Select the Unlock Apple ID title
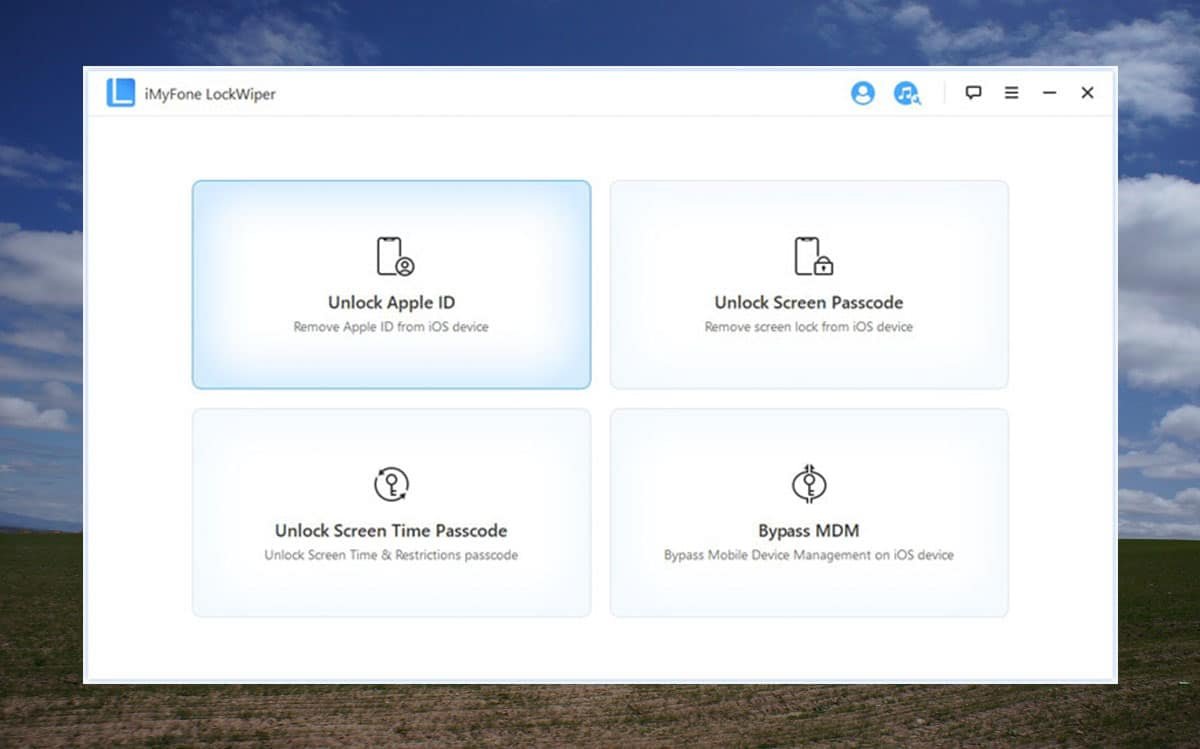This screenshot has height=749, width=1200. [x=391, y=303]
